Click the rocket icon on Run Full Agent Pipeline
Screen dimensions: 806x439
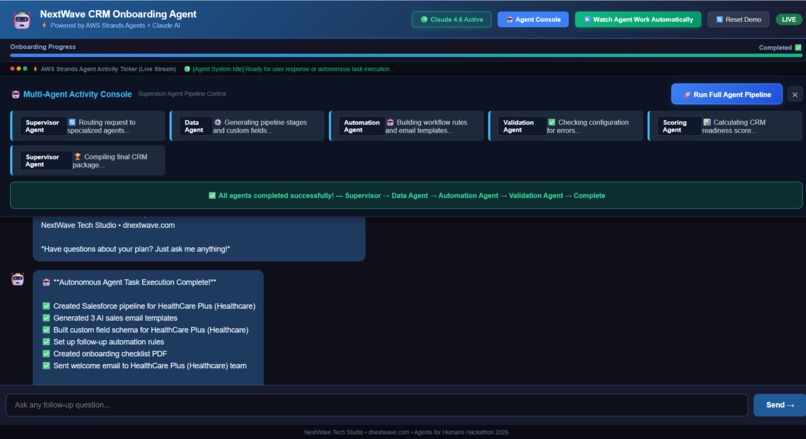point(687,95)
